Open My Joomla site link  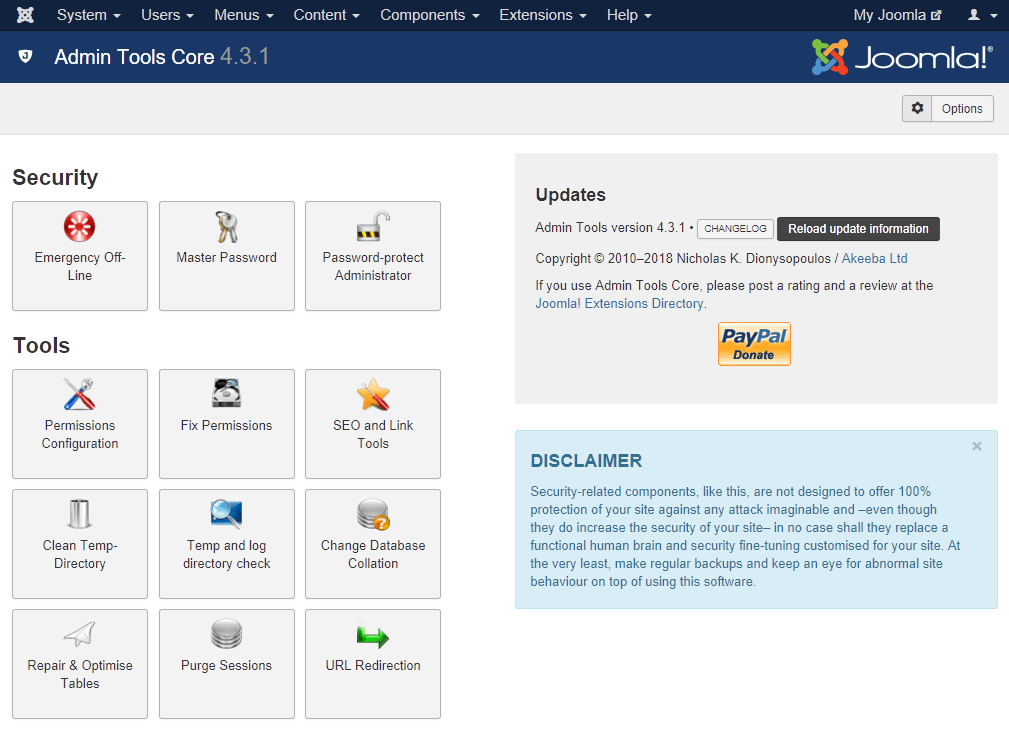[898, 15]
